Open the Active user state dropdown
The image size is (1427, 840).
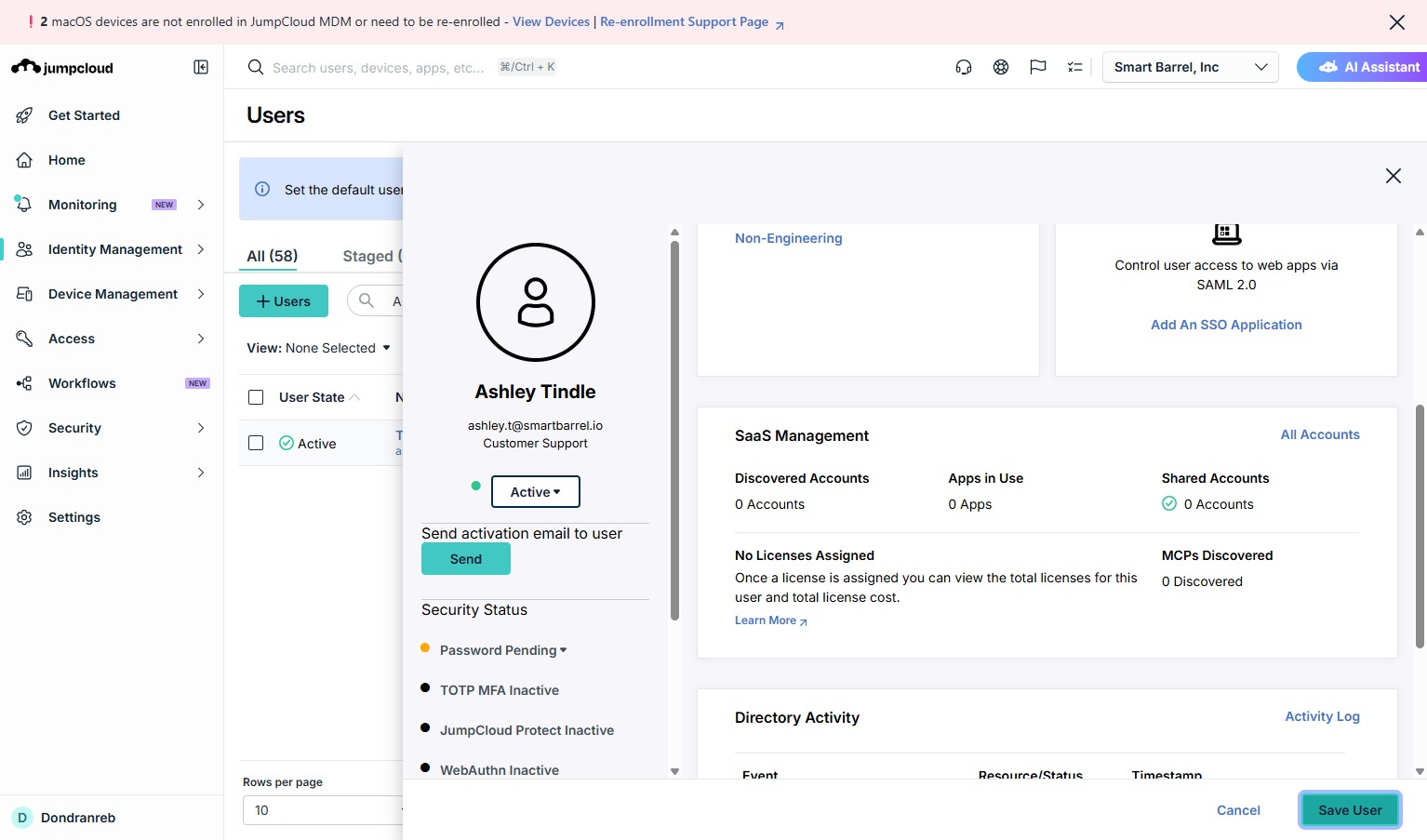(x=536, y=492)
